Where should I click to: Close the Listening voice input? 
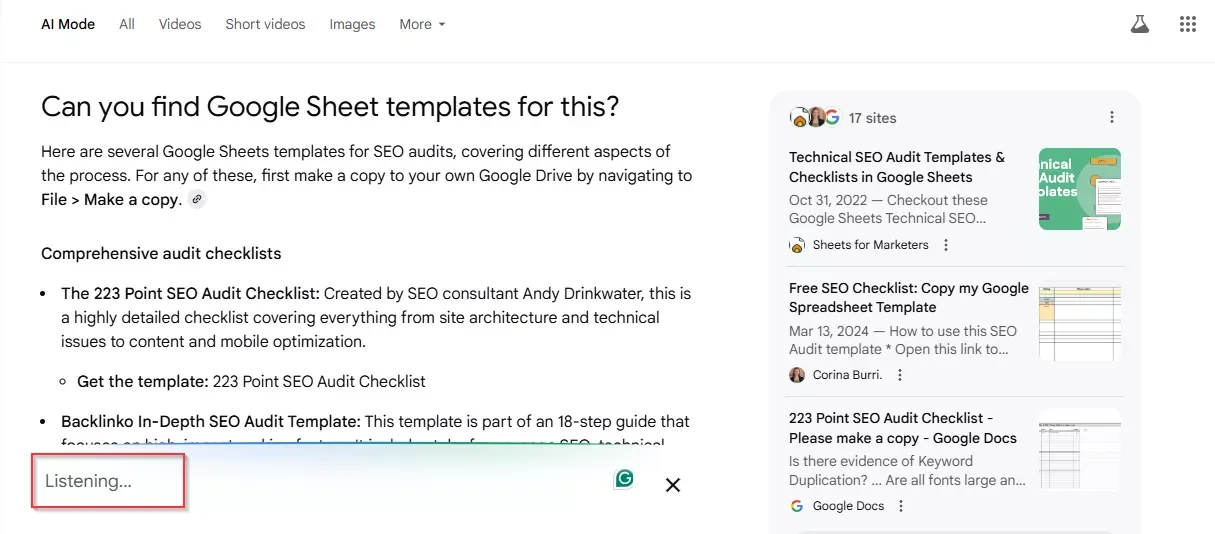coord(673,485)
